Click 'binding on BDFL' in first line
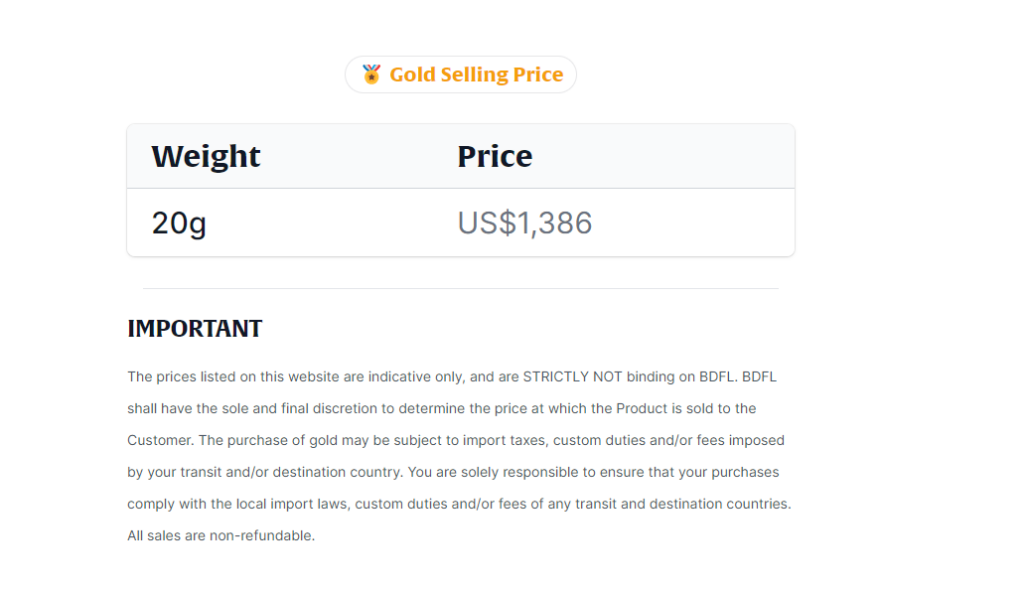This screenshot has width=1024, height=596. tap(681, 377)
